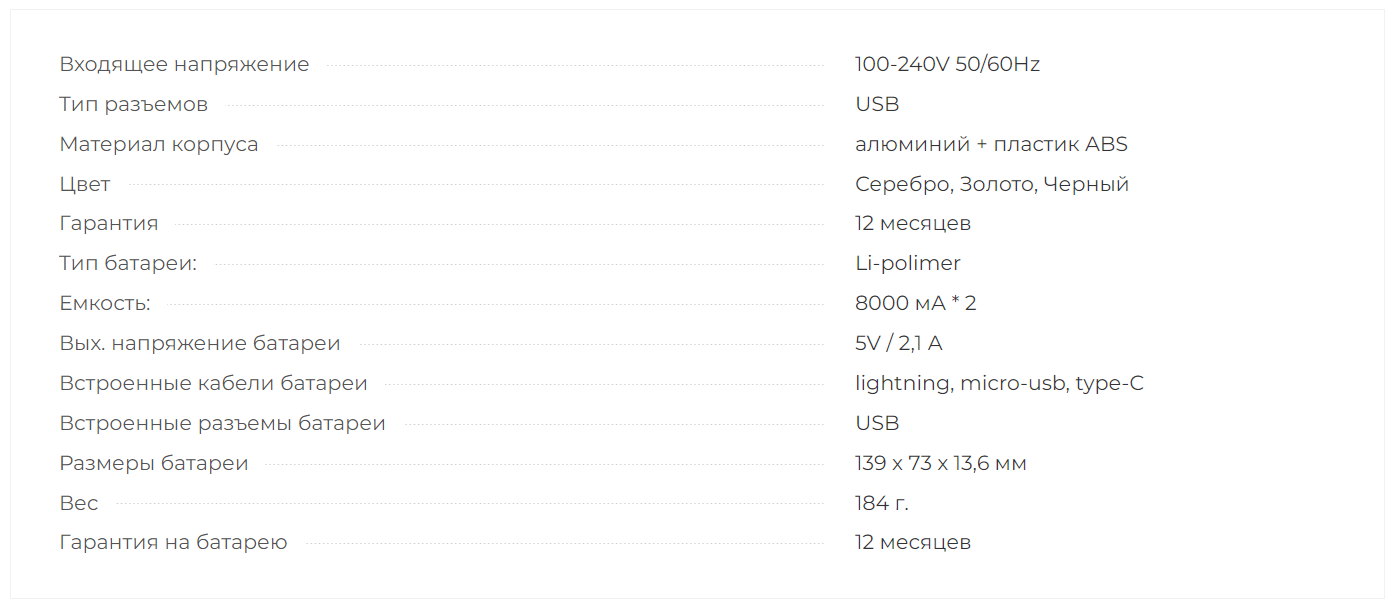
Task: Click the 'Тип разъемов' specification label
Action: pyautogui.click(x=134, y=105)
